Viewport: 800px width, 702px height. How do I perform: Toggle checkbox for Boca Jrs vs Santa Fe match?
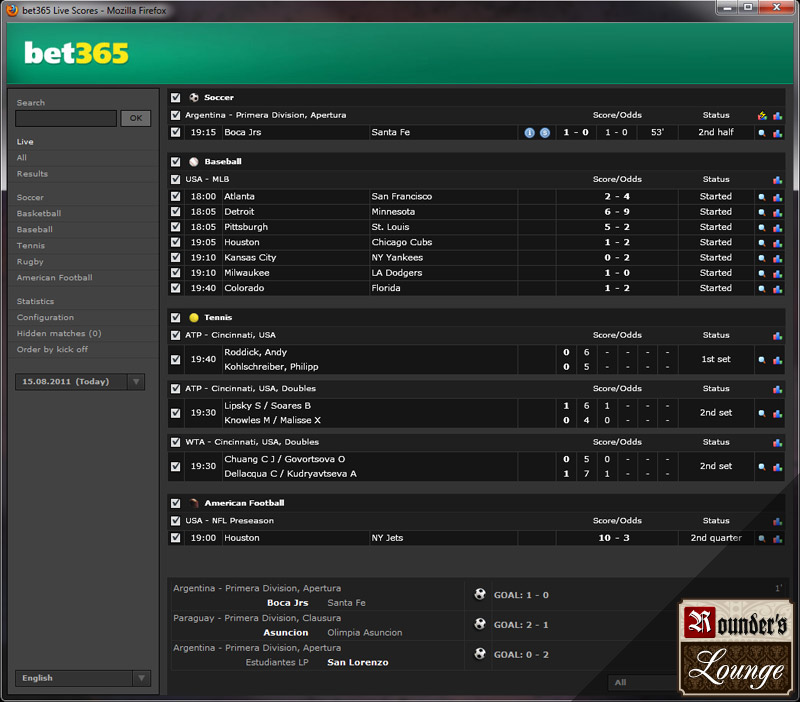coord(176,132)
